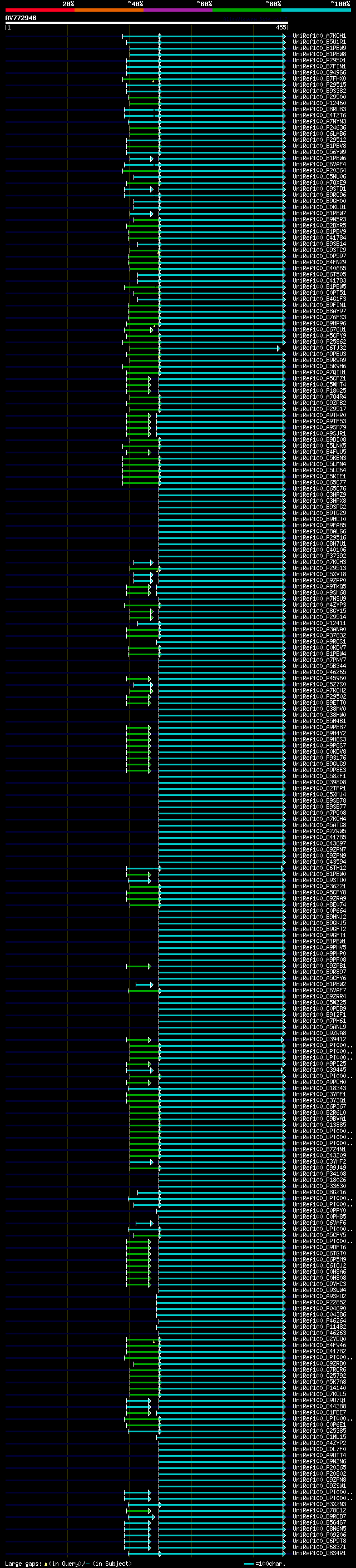Select hit UniRef100_P29500
This screenshot has width=356, height=1568.
pyautogui.click(x=319, y=97)
